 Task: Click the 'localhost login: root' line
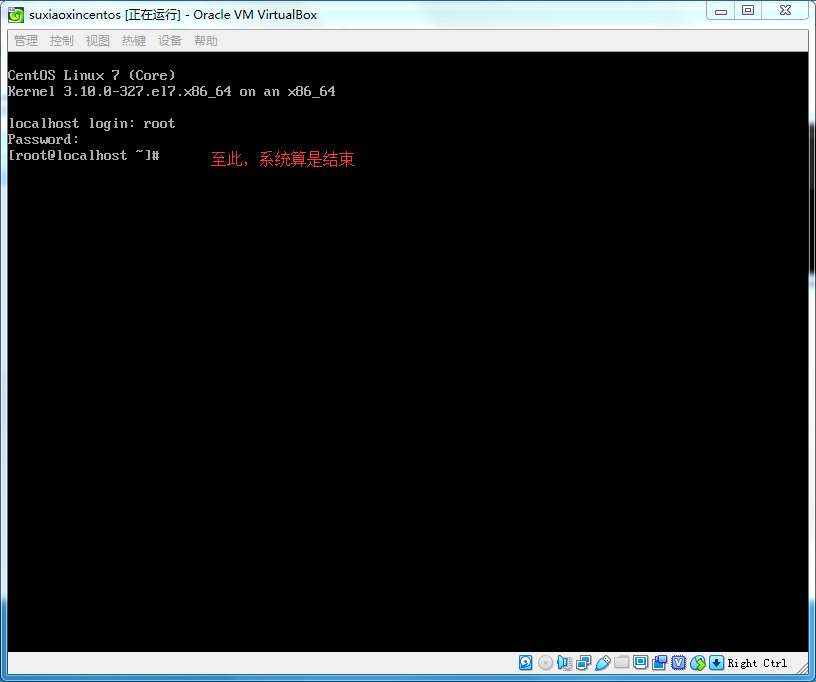coord(92,123)
